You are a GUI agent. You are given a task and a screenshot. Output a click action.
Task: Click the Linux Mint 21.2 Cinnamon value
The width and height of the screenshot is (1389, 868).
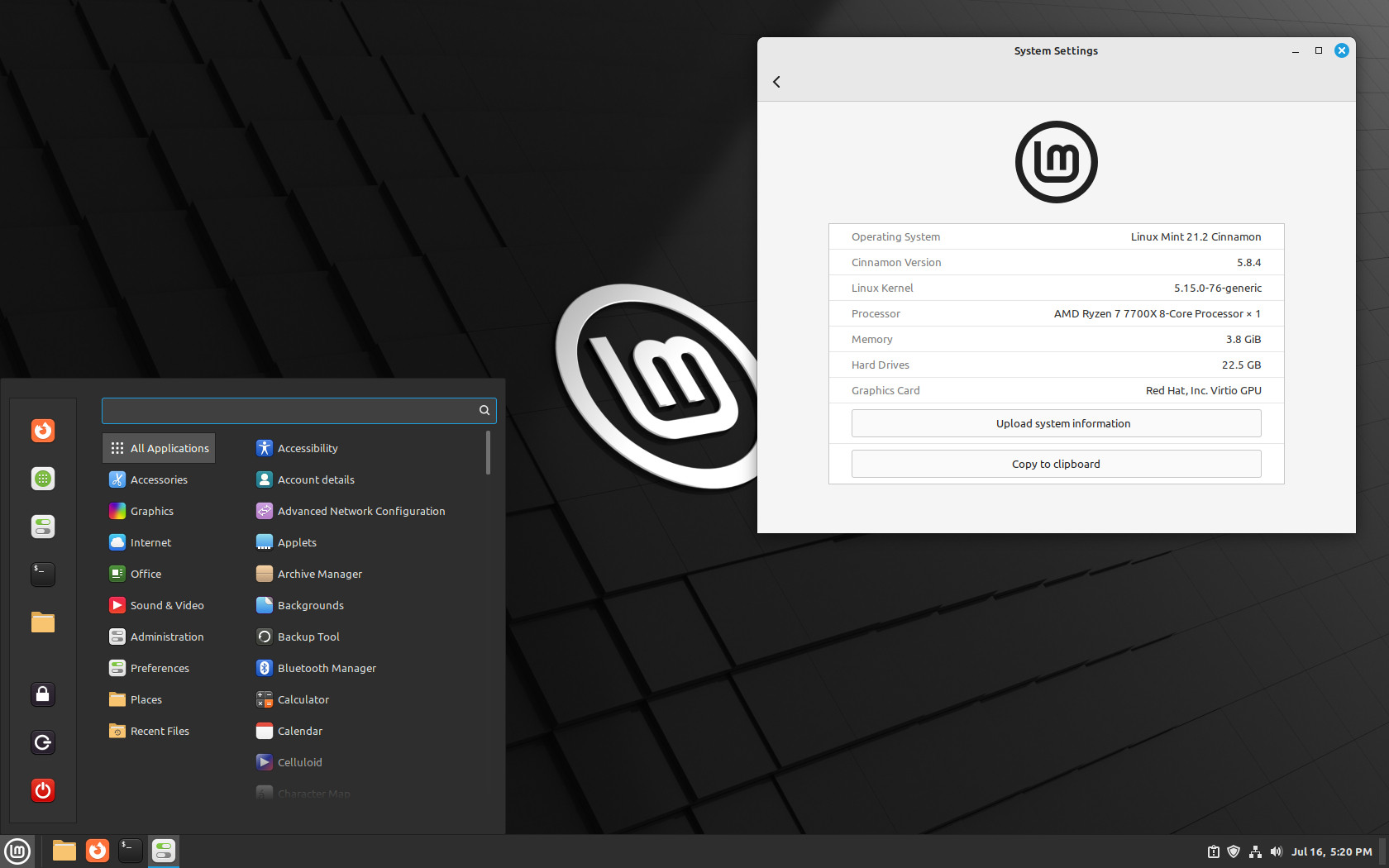1196,236
